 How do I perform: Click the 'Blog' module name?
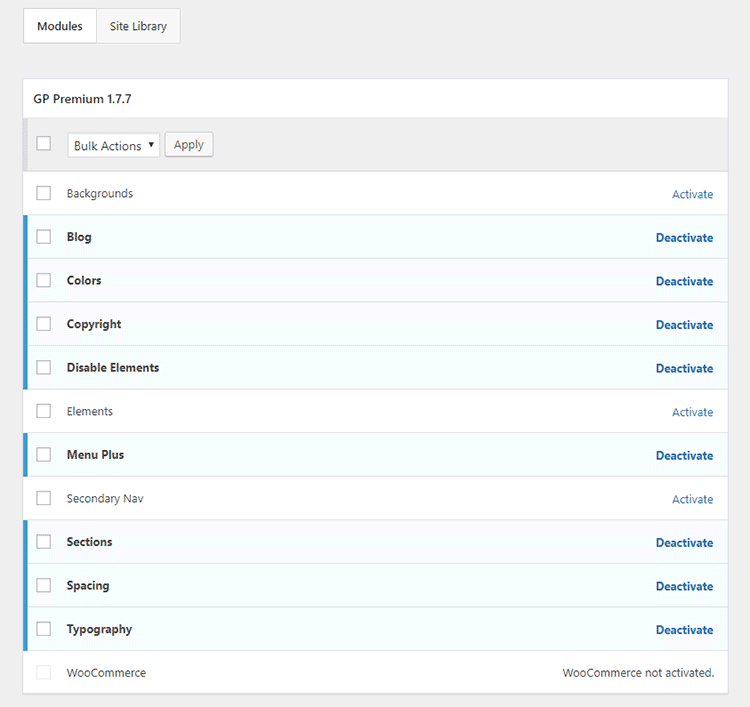pos(79,237)
